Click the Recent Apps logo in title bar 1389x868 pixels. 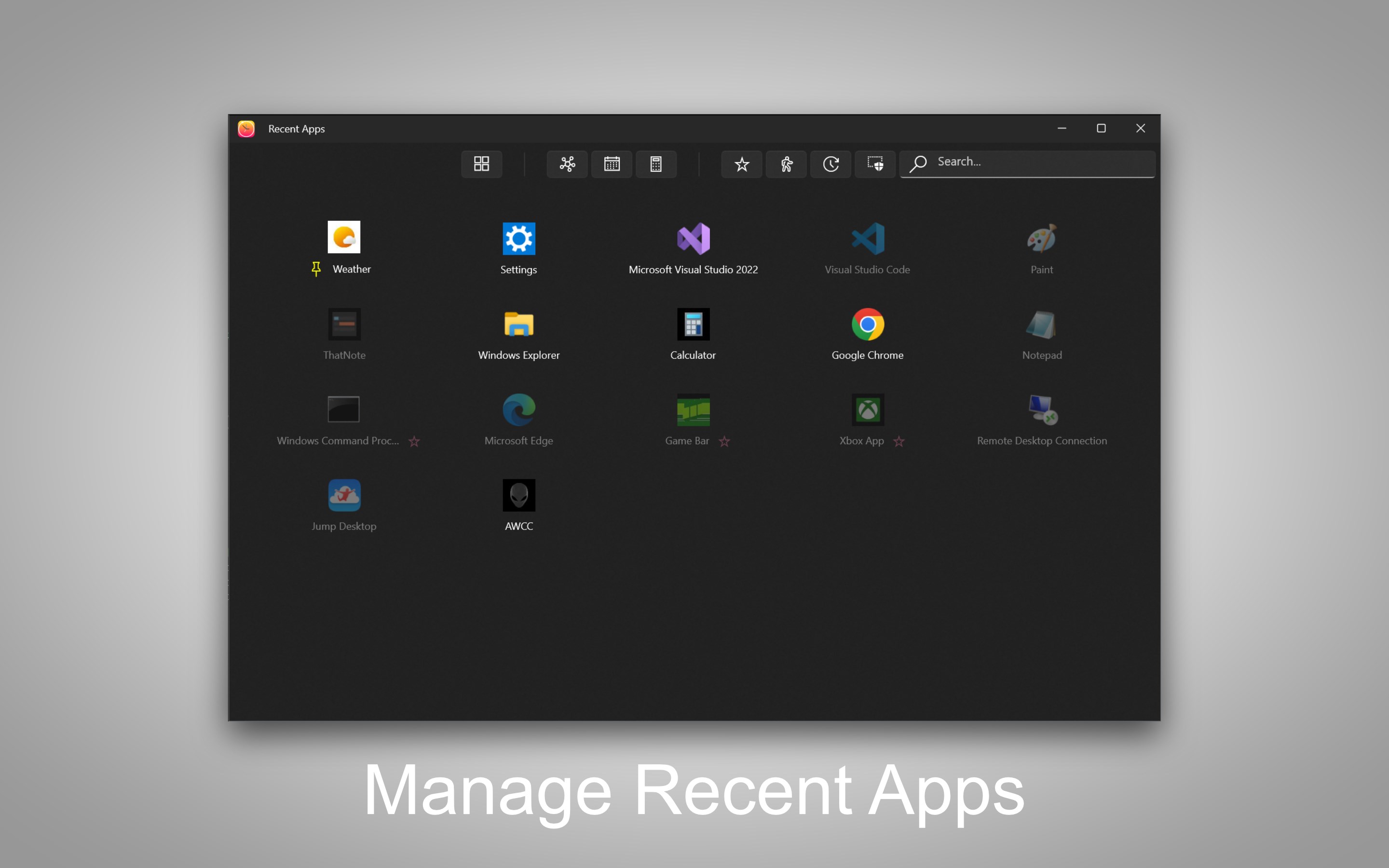(x=247, y=129)
